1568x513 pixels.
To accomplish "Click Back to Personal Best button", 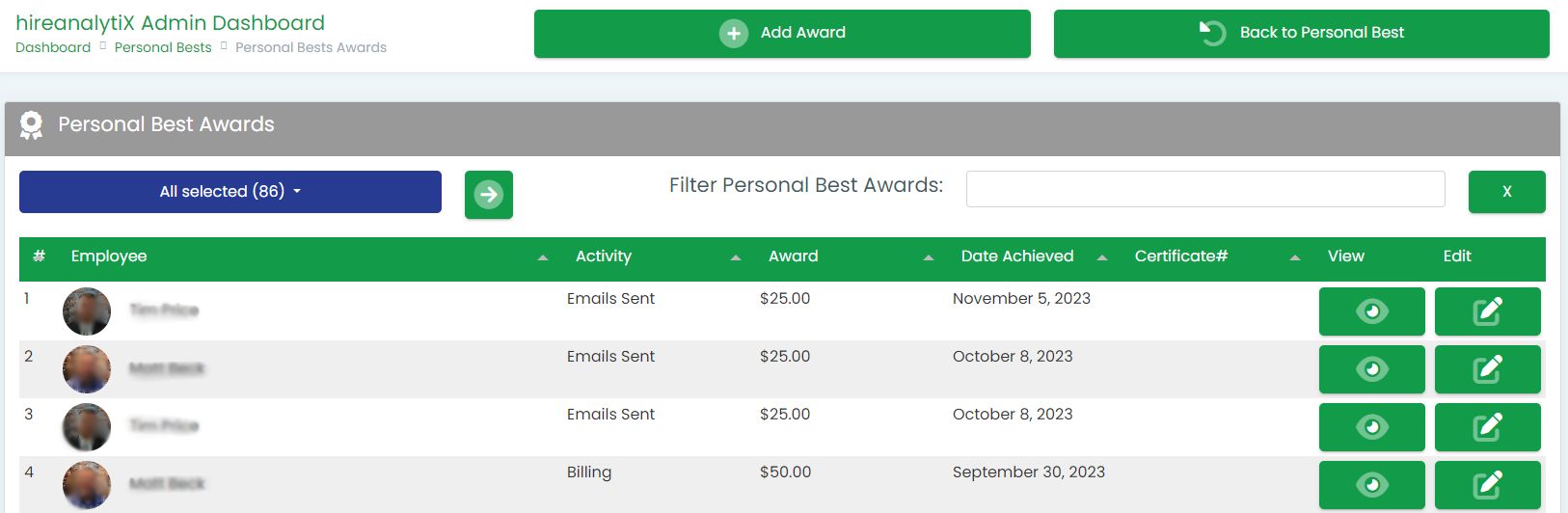I will [1301, 34].
